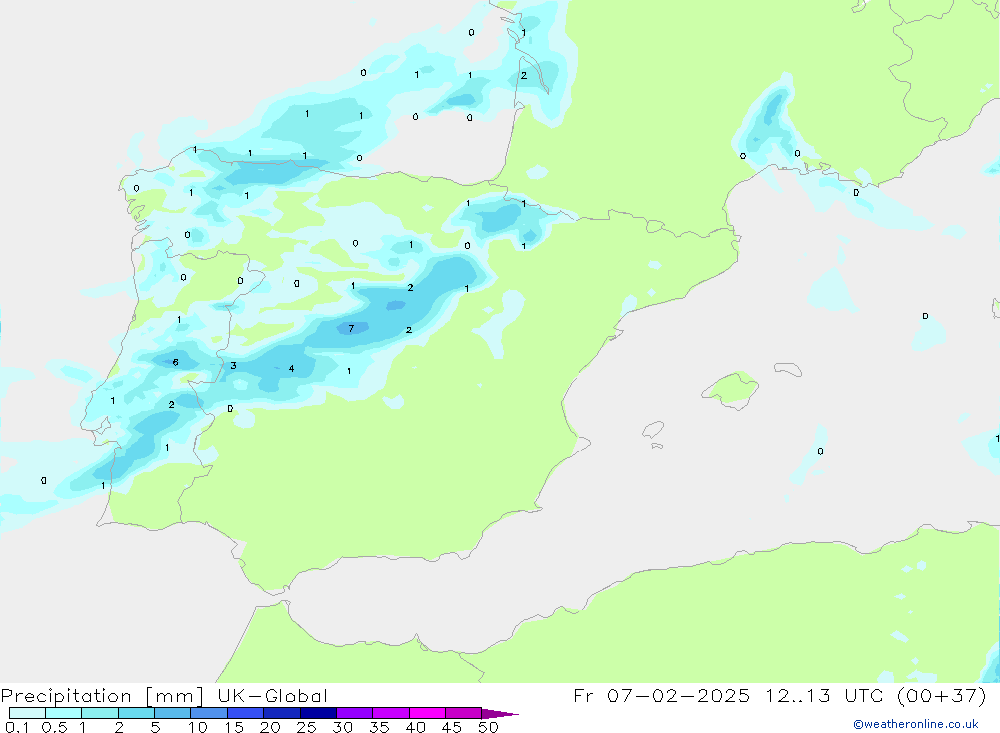This screenshot has height=733, width=1000.
Task: Pick the 0.1–0.5 mm palest legend swatch
Action: (27, 713)
